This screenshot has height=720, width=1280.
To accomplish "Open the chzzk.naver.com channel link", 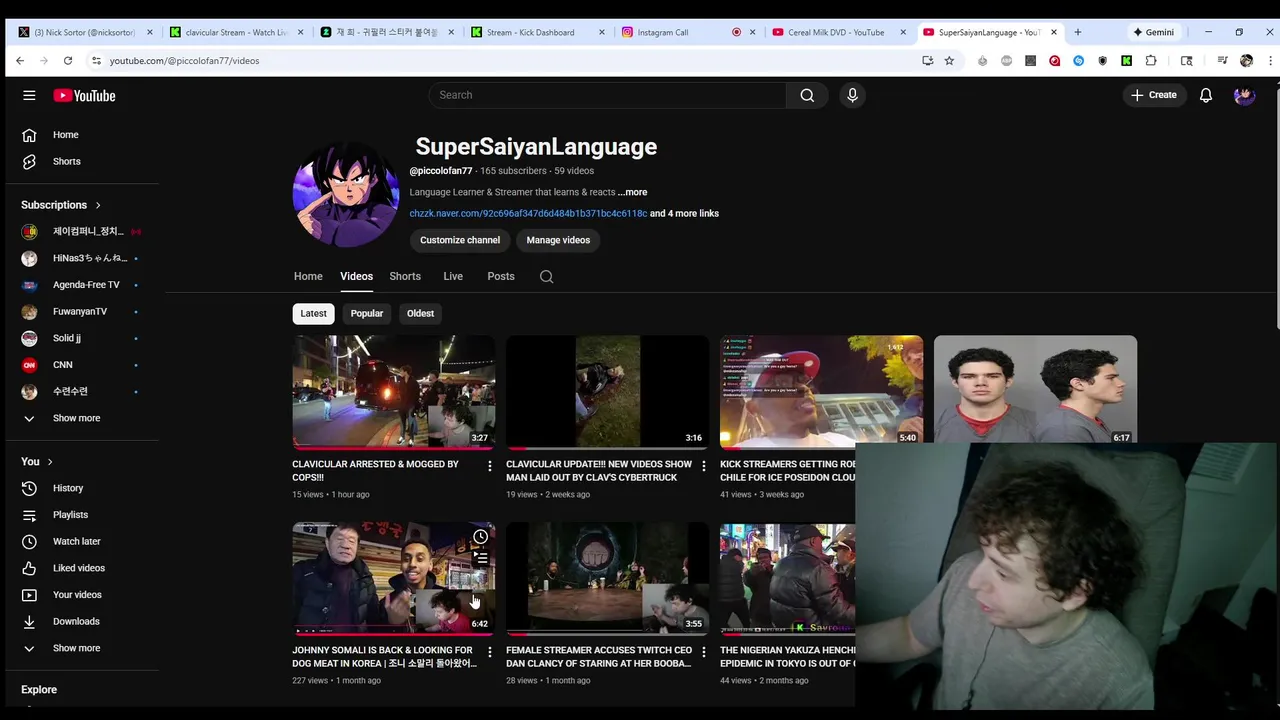I will click(528, 213).
